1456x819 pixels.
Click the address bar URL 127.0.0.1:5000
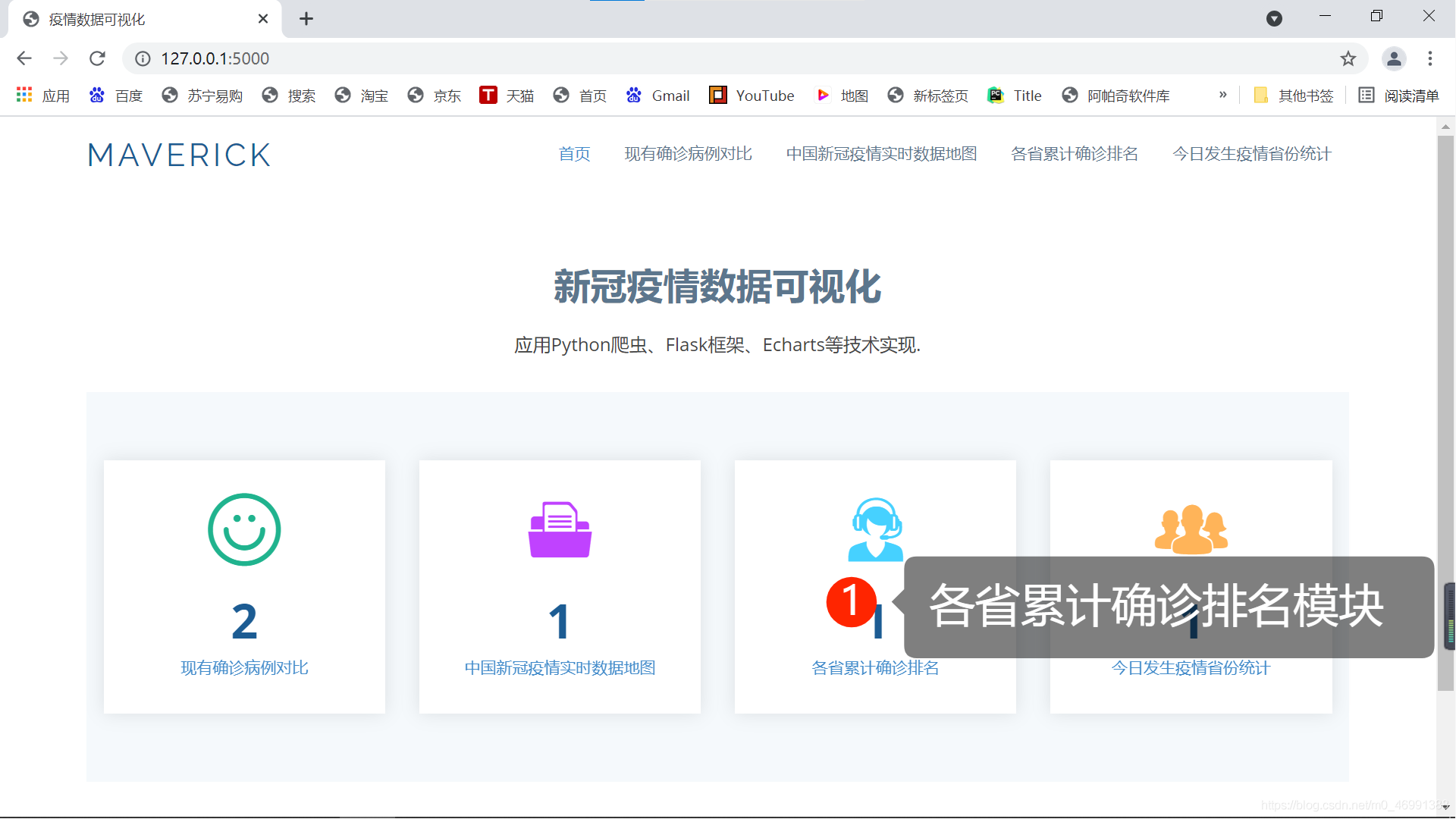[215, 58]
